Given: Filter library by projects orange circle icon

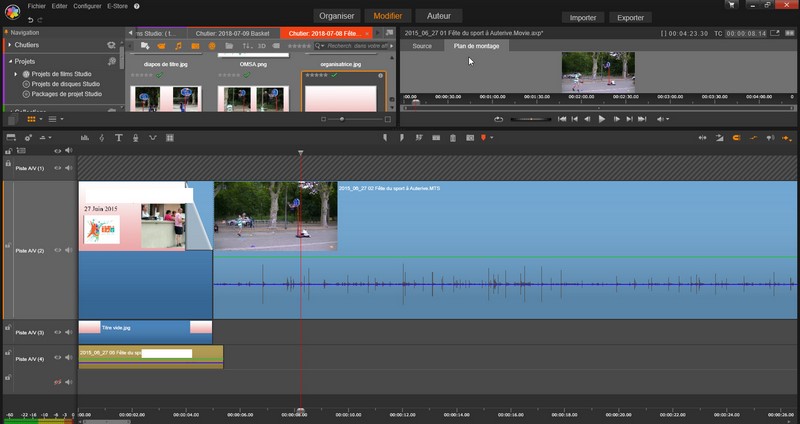Looking at the screenshot, I should point(212,46).
